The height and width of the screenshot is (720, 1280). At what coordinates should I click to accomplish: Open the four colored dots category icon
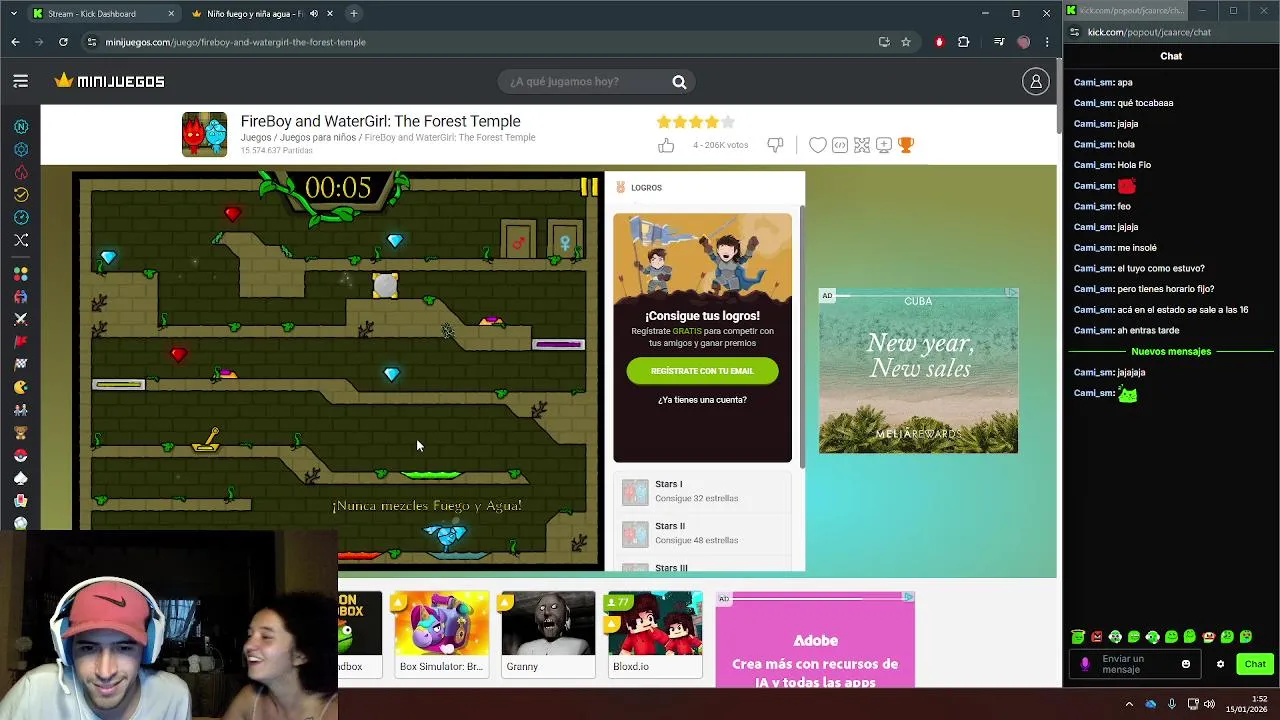(21, 273)
